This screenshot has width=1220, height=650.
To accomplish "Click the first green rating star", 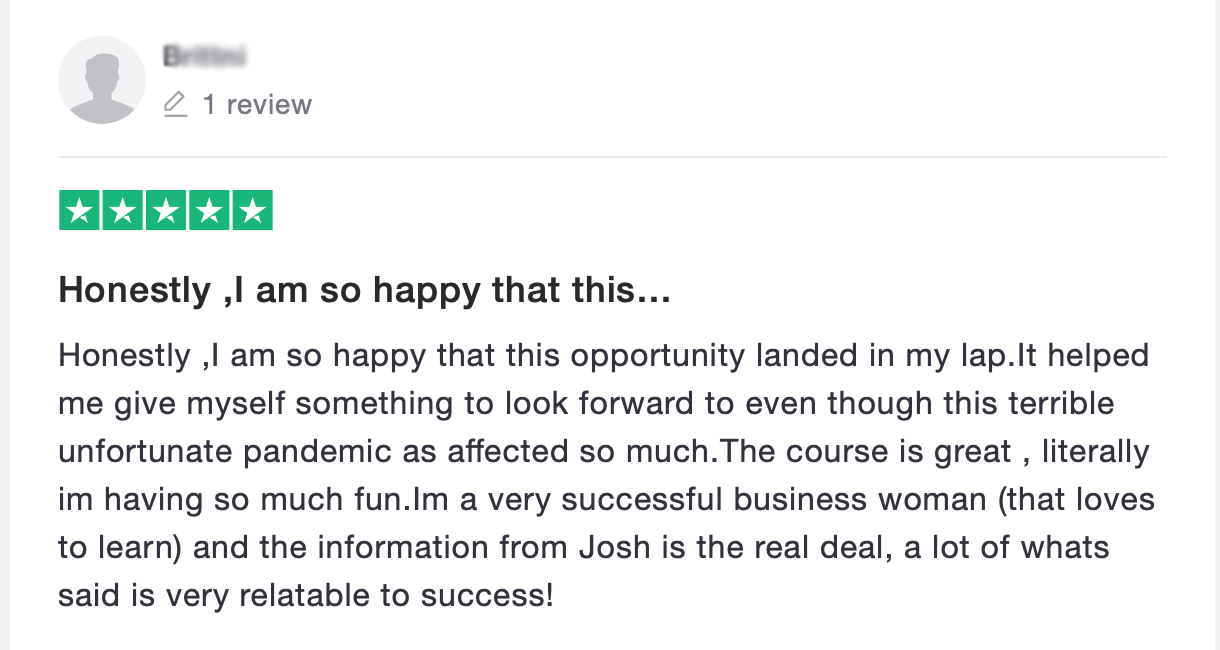I will [79, 210].
